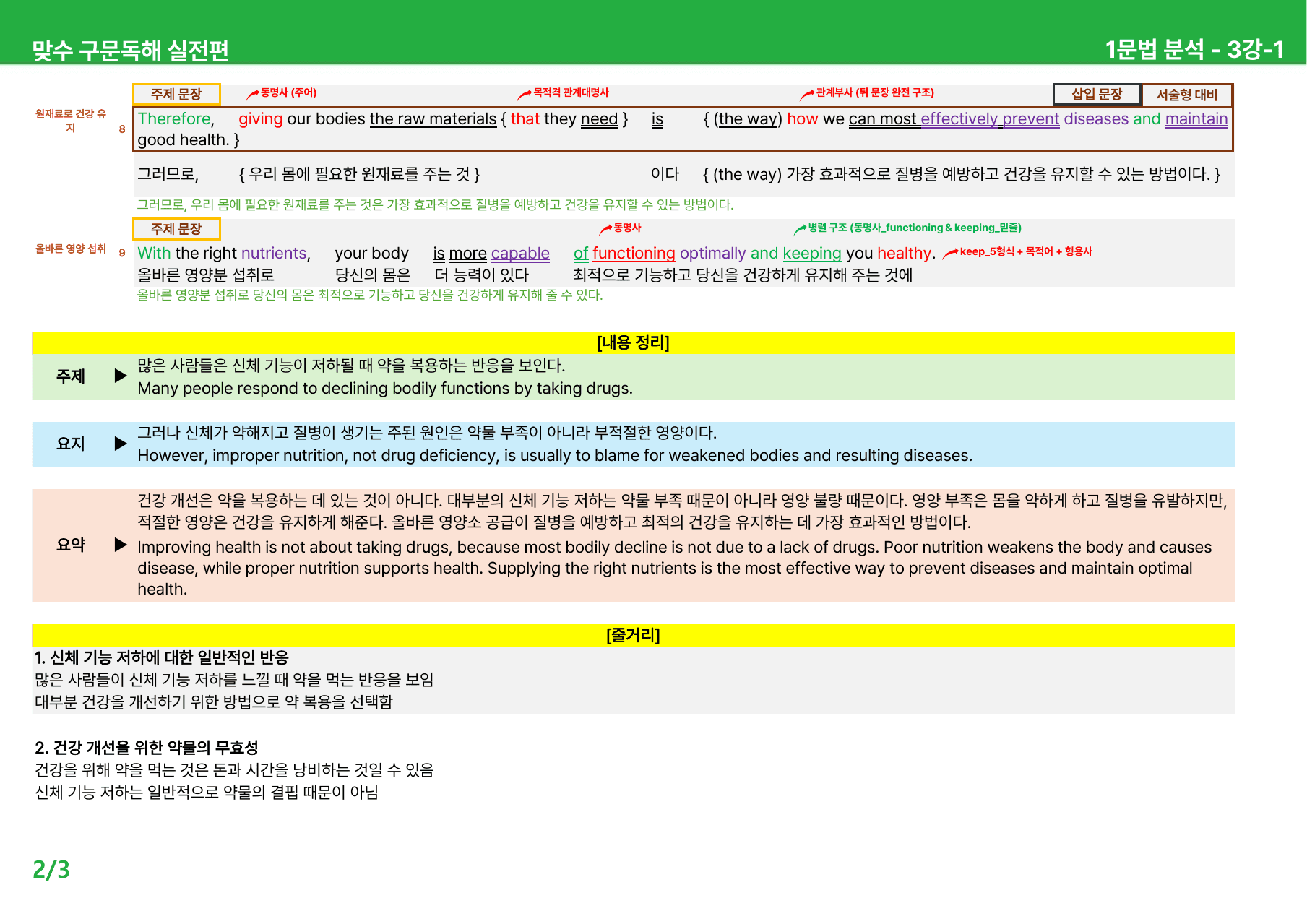
Task: Click the red word 'how' in sentence 8
Action: [x=803, y=118]
